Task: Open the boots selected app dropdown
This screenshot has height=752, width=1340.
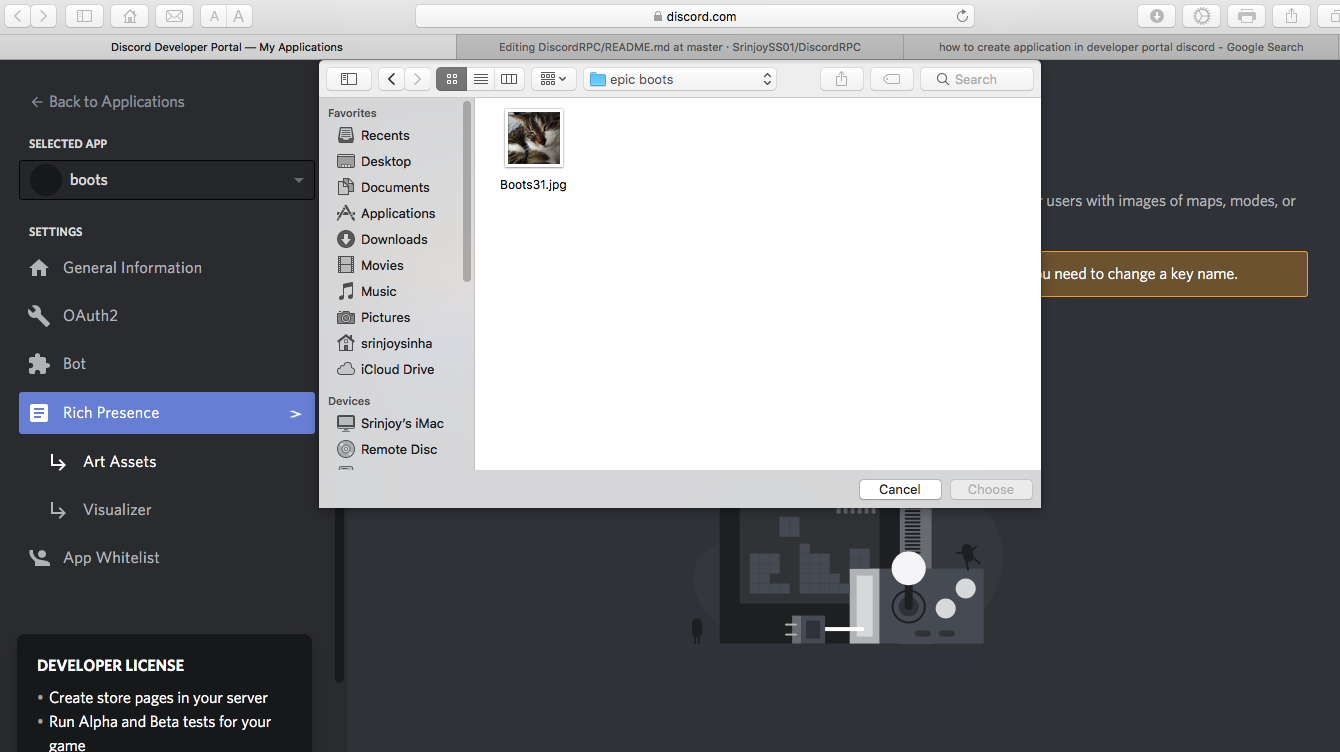Action: coord(167,180)
